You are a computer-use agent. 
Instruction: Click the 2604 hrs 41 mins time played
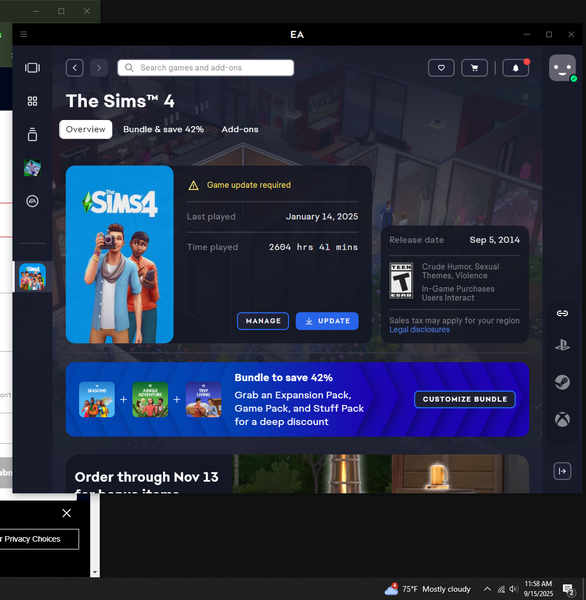coord(313,247)
